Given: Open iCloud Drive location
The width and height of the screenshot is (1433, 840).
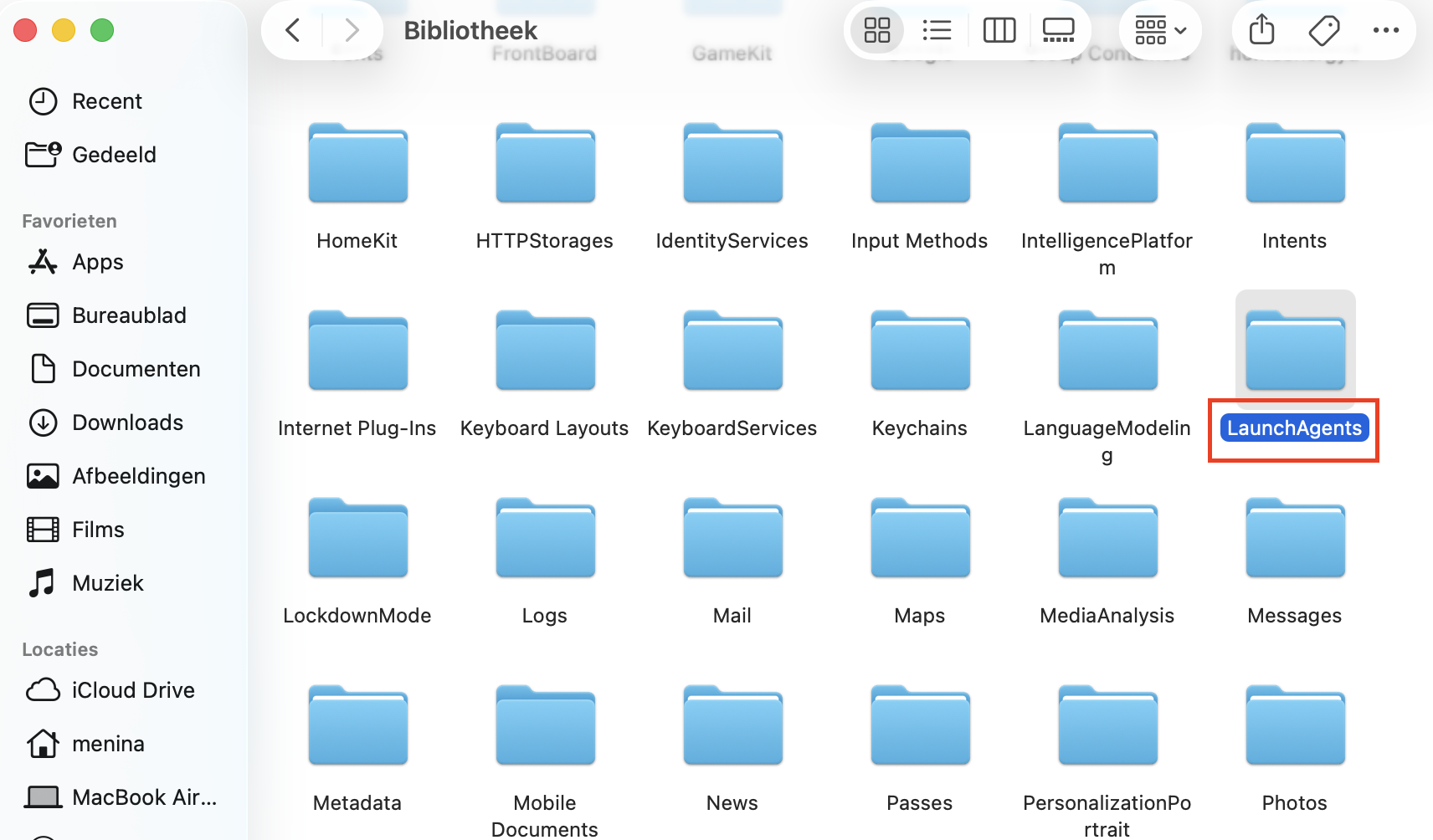Looking at the screenshot, I should click(133, 690).
